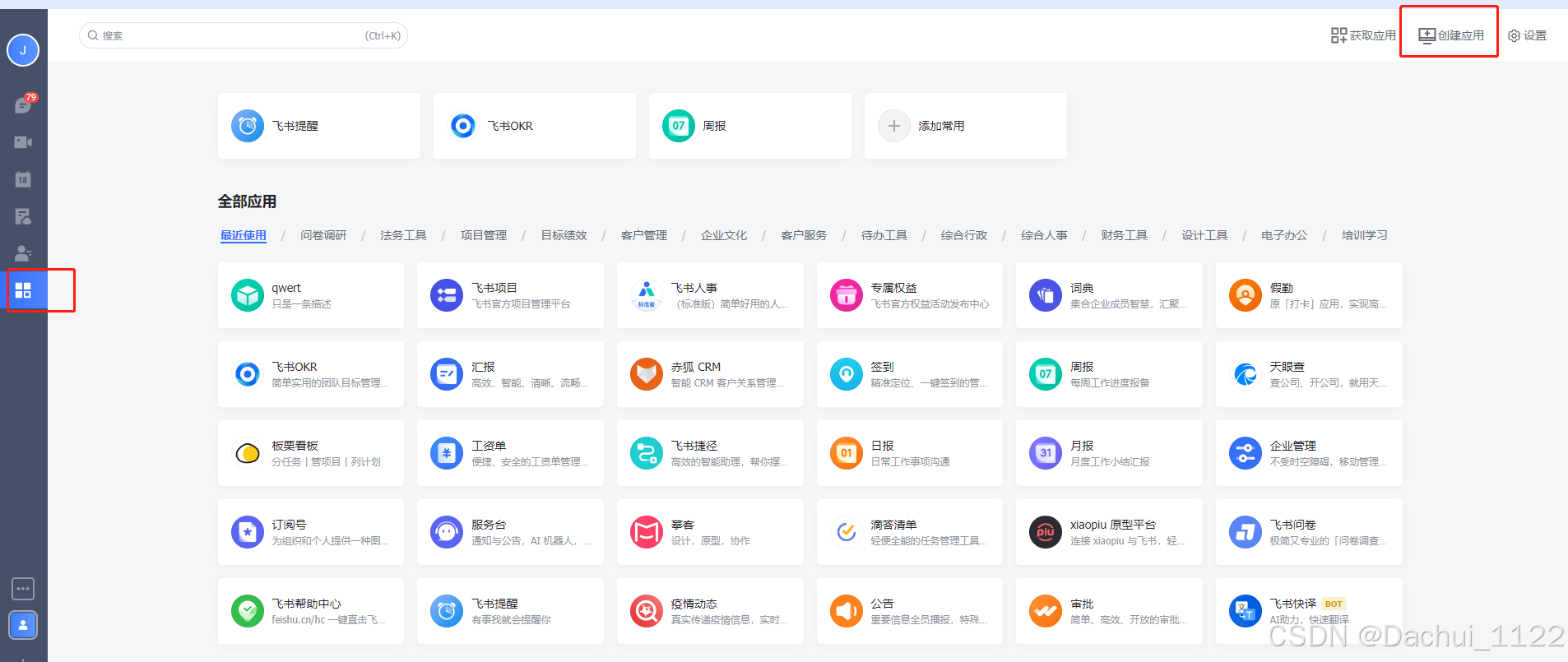Select the 培训学习 tab
Screen dimensions: 1568x662
[1365, 235]
